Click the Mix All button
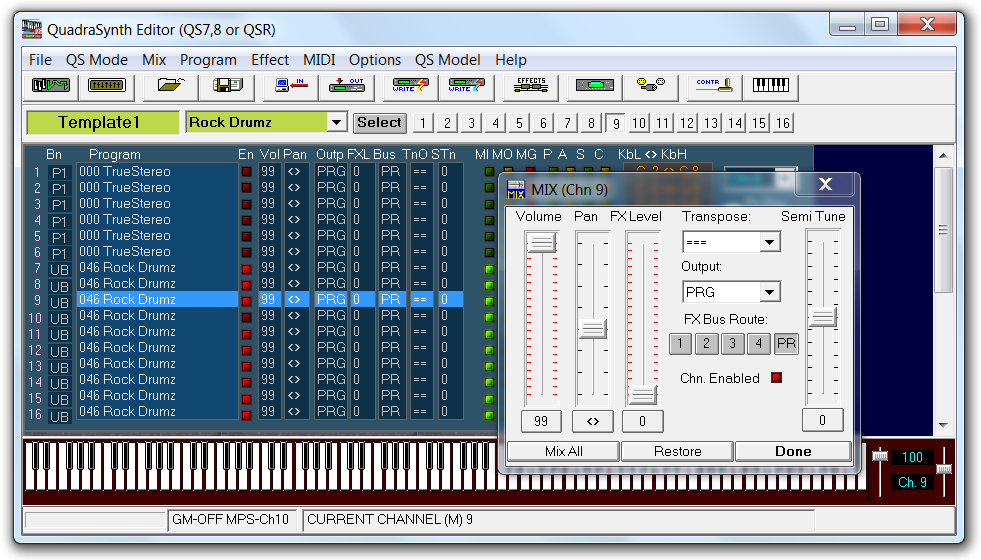The height and width of the screenshot is (560, 981). click(563, 451)
